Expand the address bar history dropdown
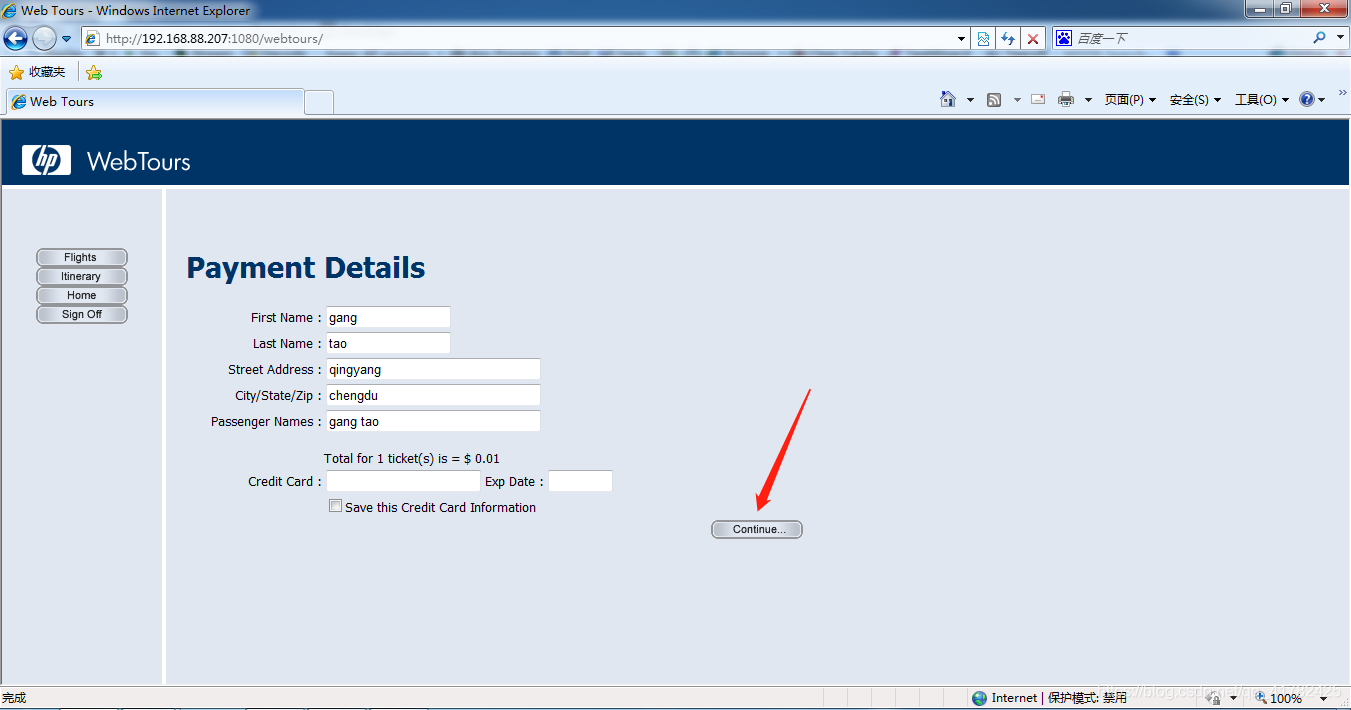This screenshot has height=710, width=1351. click(962, 39)
